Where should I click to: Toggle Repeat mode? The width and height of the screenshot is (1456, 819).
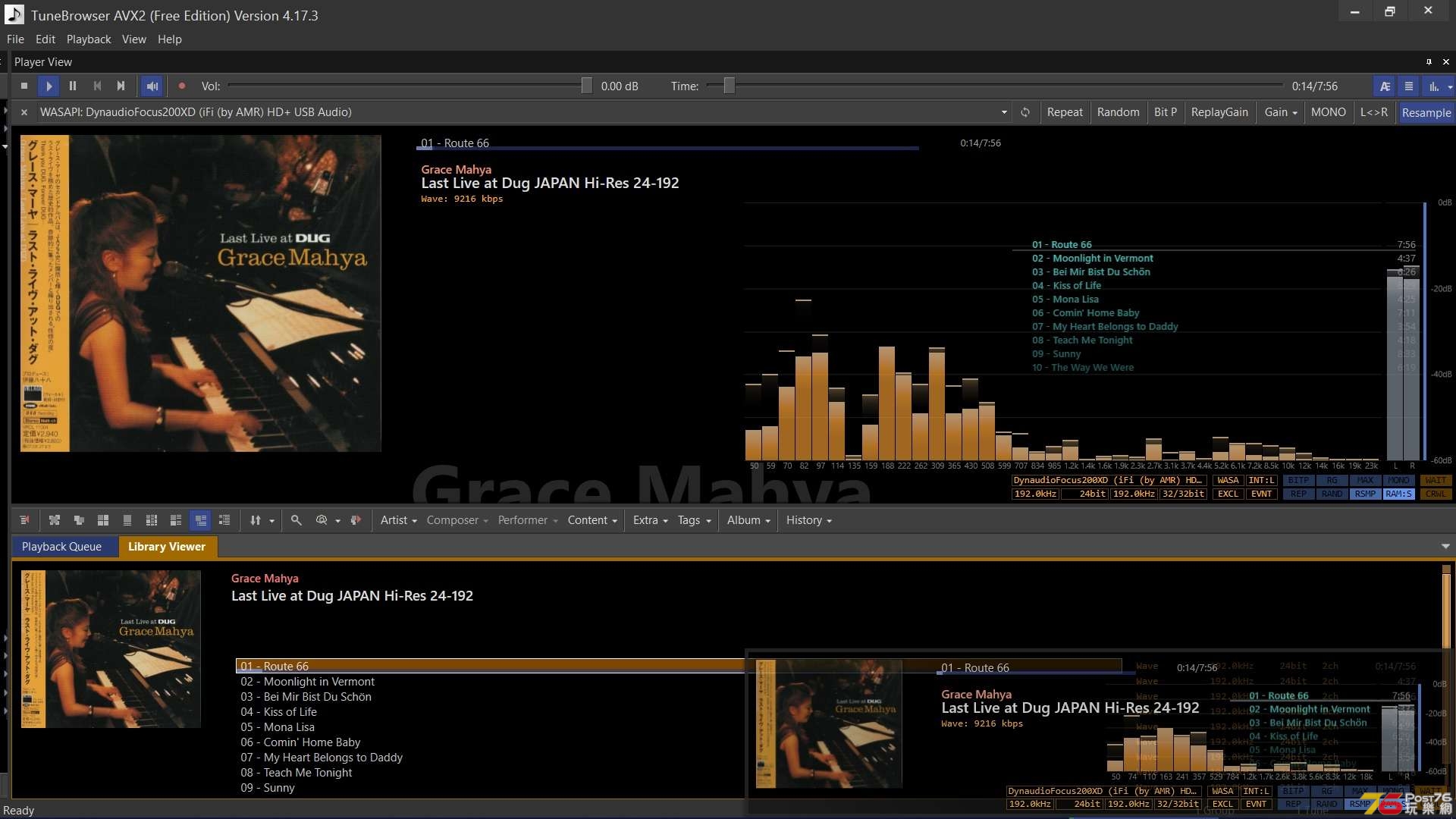coord(1065,112)
